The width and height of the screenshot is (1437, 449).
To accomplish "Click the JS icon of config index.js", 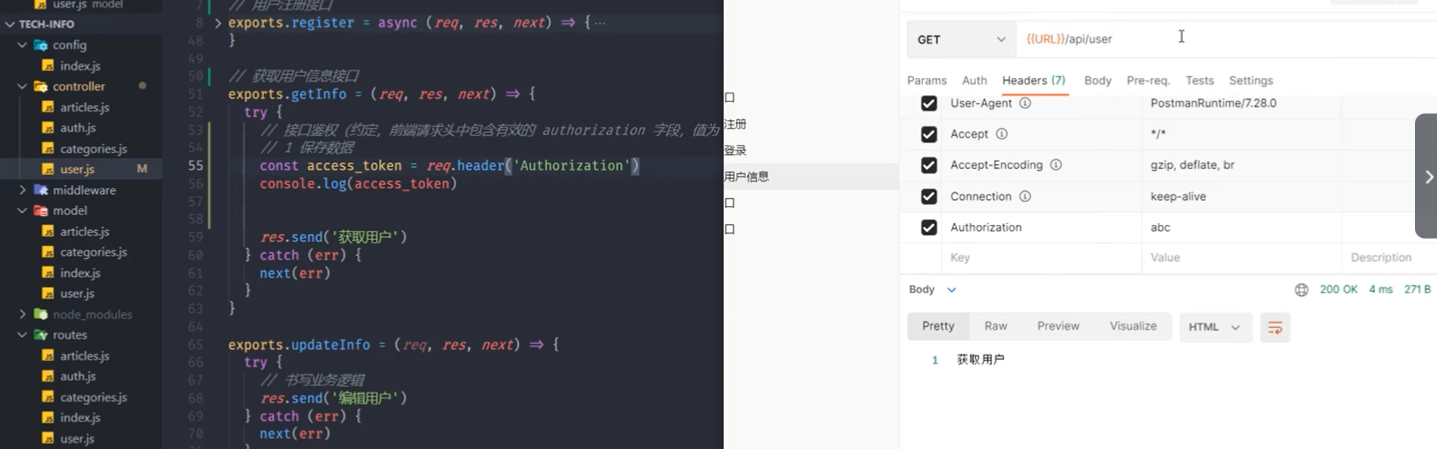I will click(x=48, y=66).
